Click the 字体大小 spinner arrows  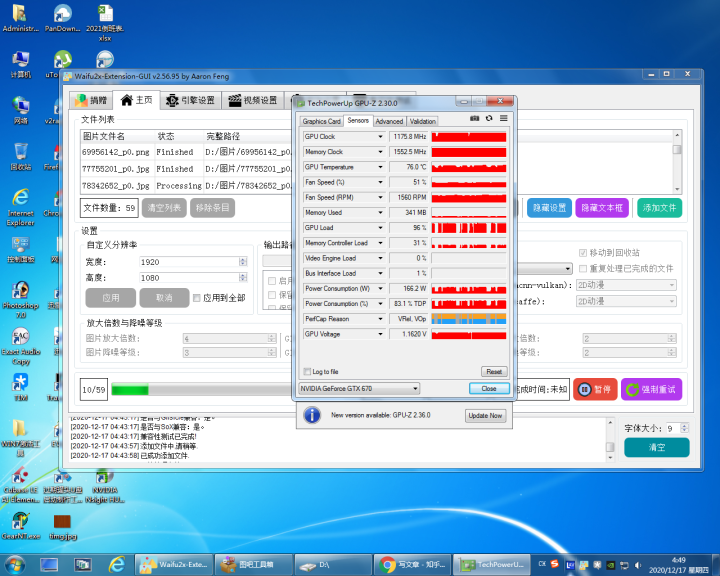tap(684, 428)
